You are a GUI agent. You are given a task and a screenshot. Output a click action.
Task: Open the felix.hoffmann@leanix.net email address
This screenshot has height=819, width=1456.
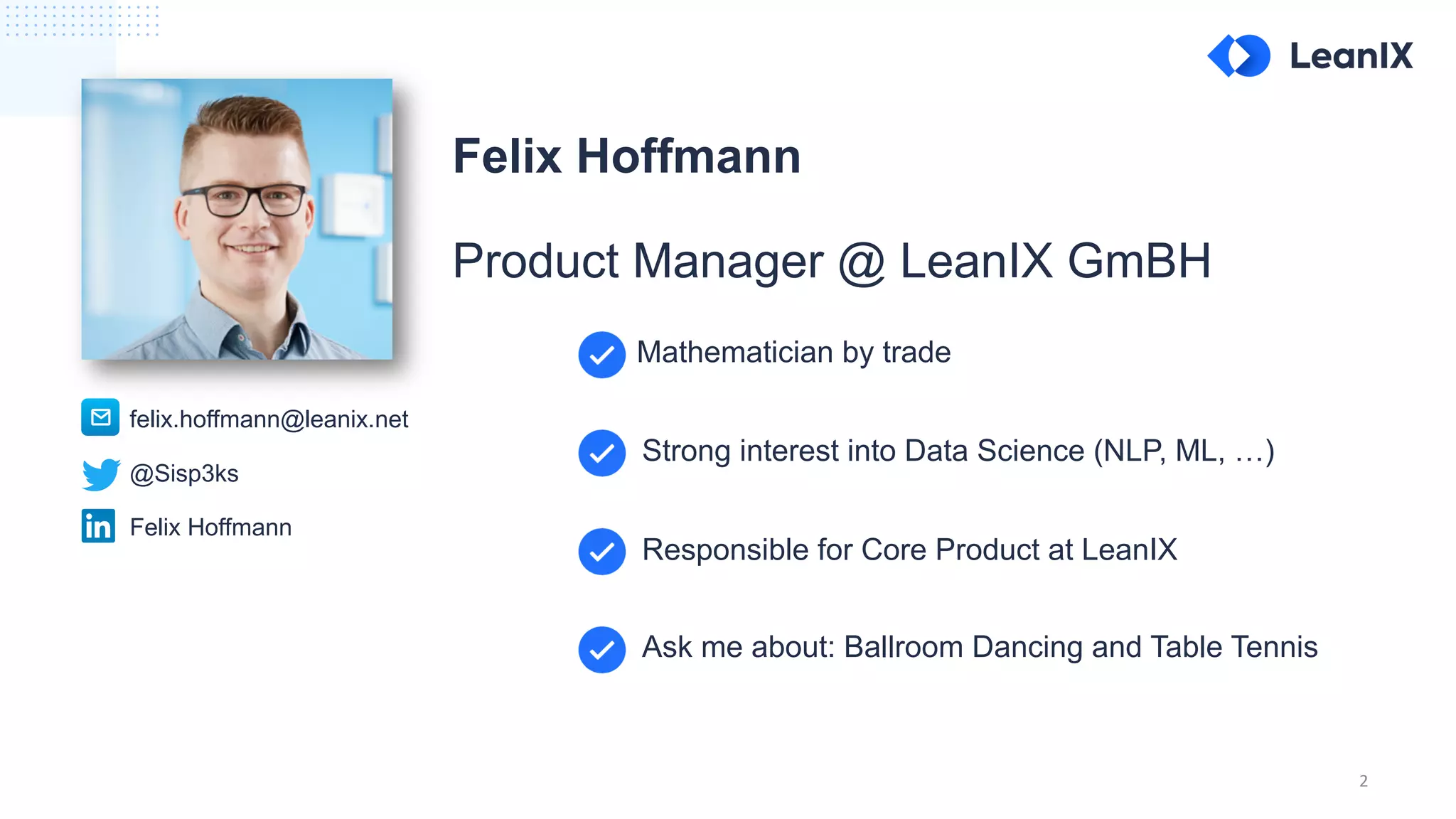click(x=269, y=419)
